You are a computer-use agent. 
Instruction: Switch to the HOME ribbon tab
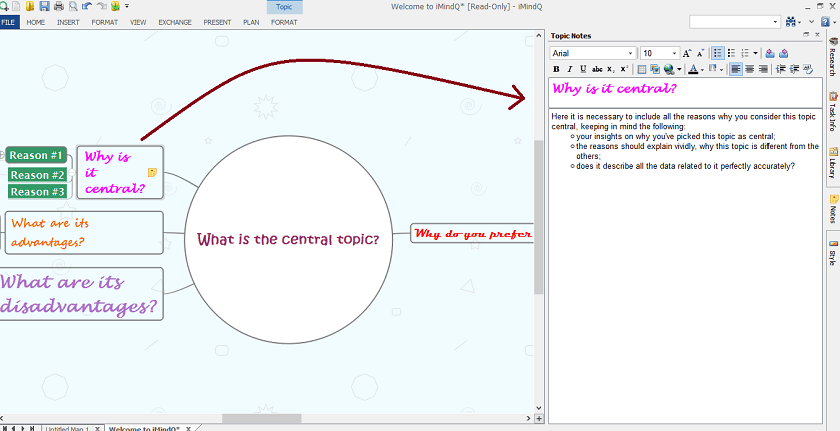[35, 22]
